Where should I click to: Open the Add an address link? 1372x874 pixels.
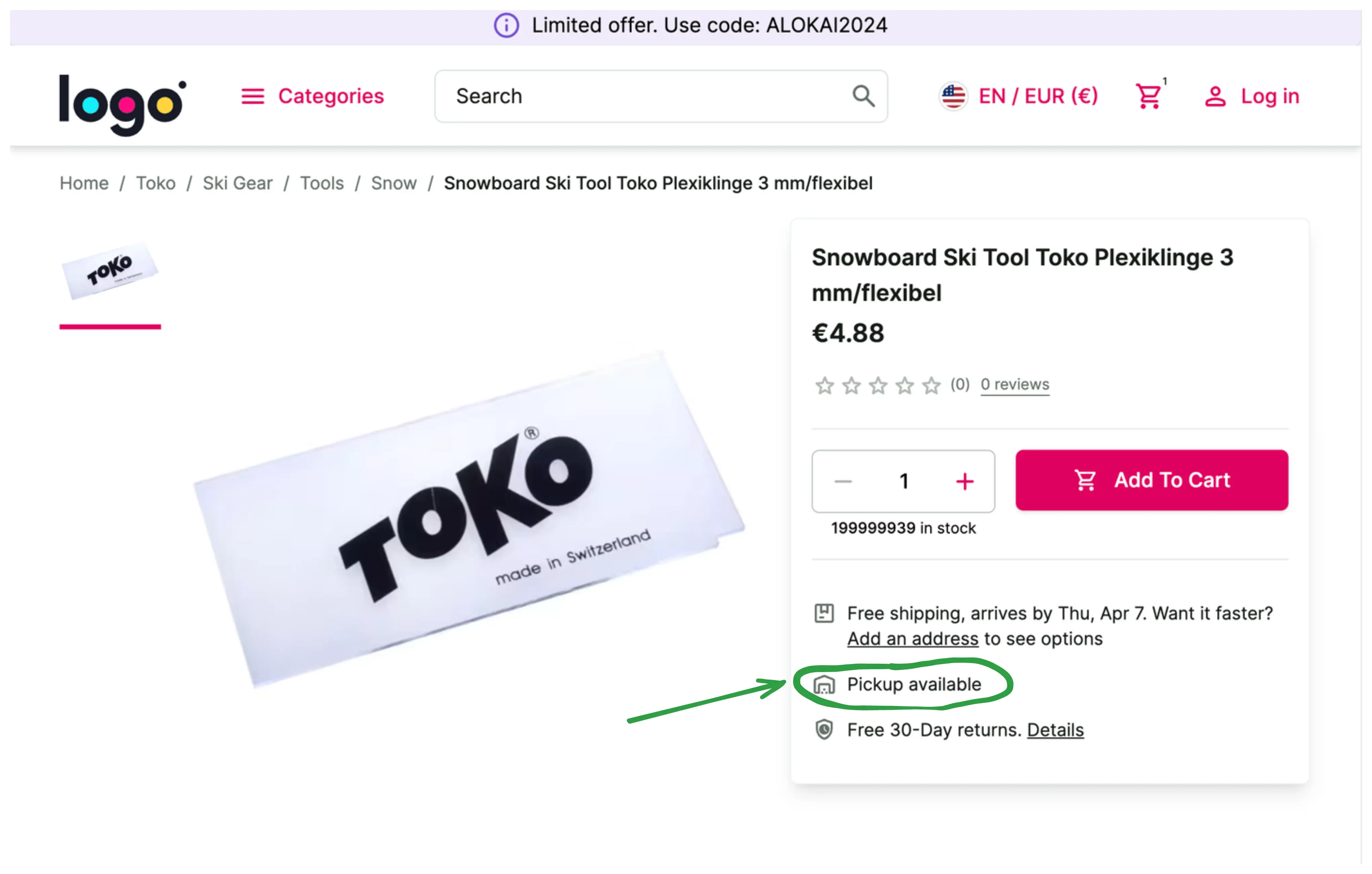point(912,639)
